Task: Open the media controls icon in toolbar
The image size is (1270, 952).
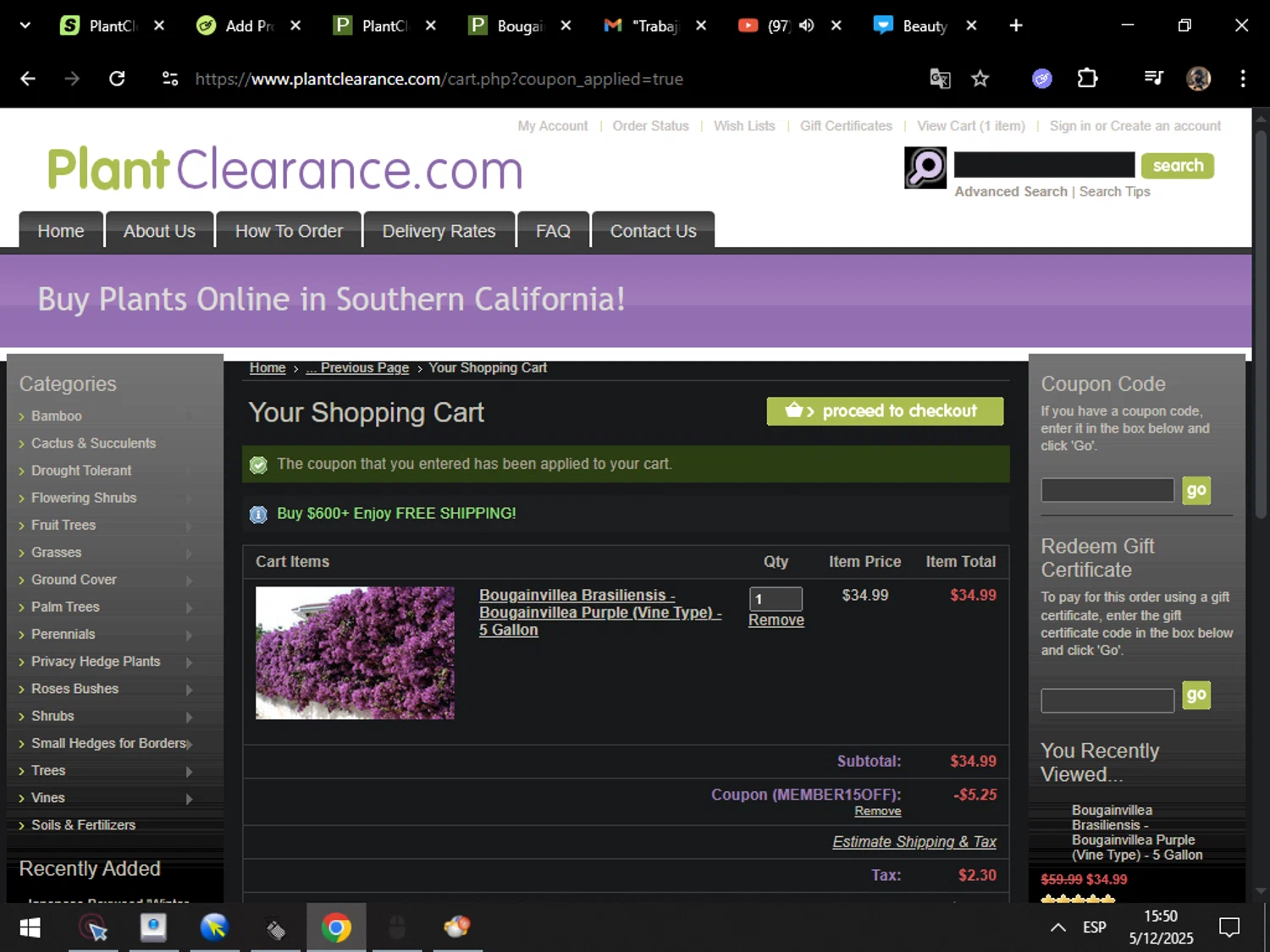Action: 1153,79
